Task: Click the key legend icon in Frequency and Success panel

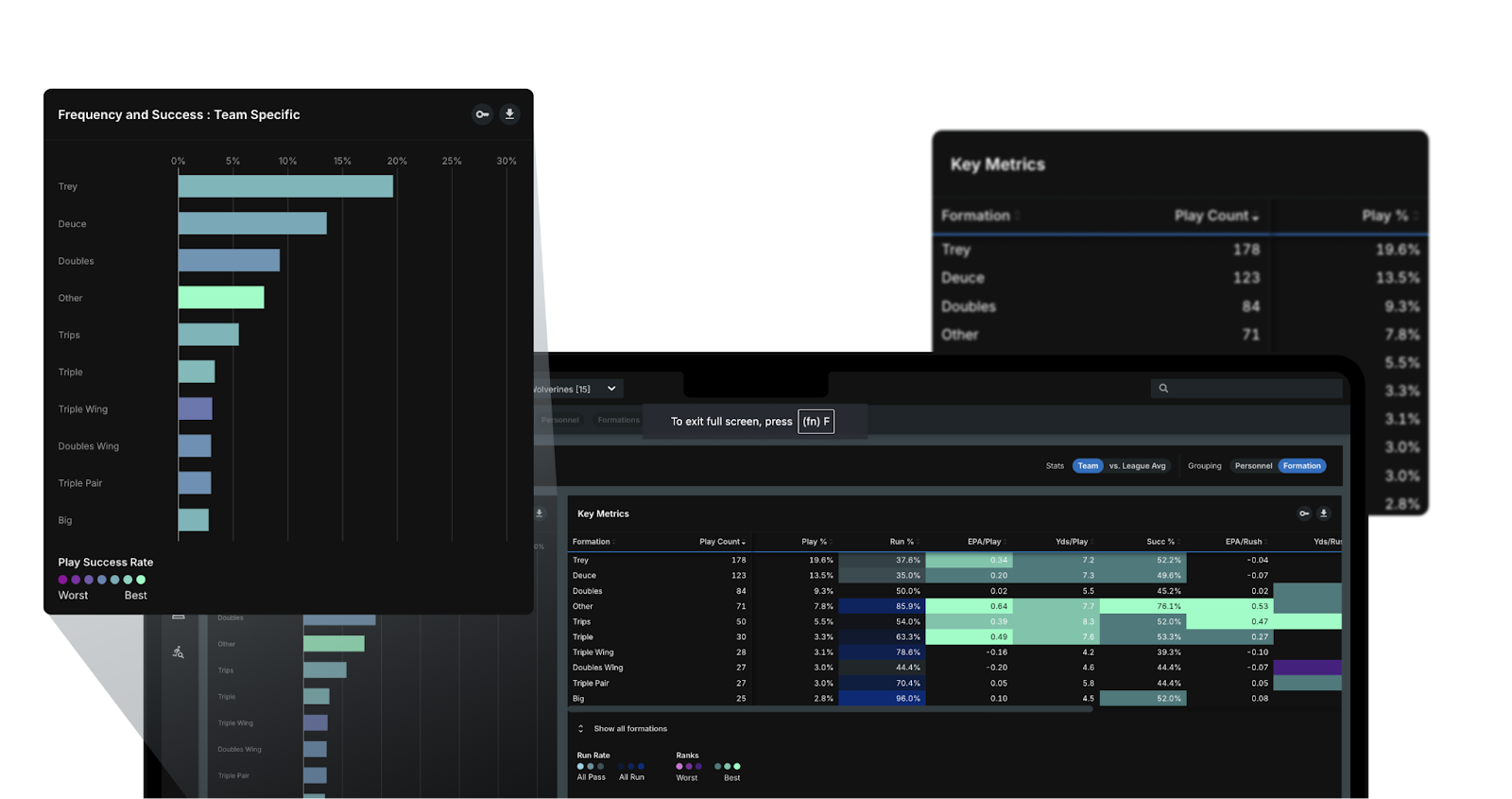Action: pyautogui.click(x=482, y=114)
